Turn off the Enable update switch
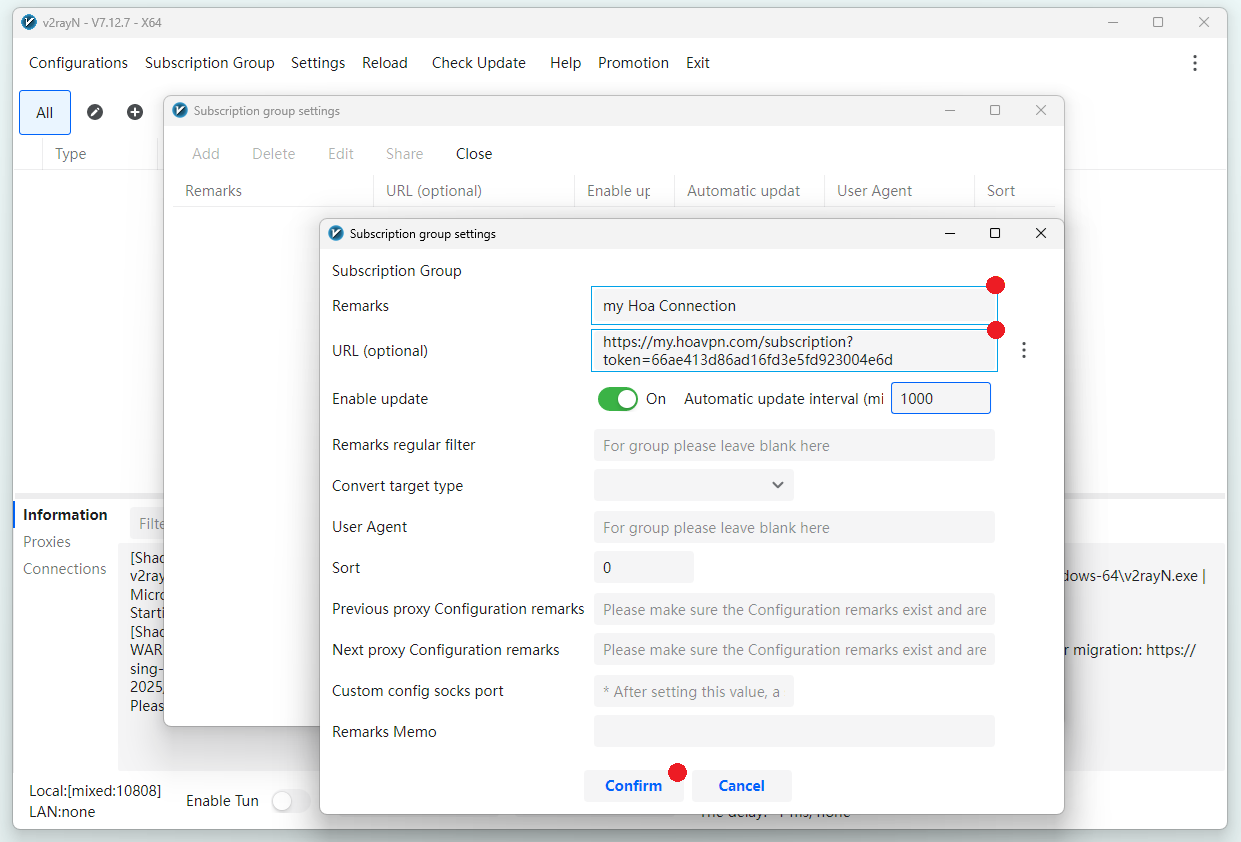Image resolution: width=1241 pixels, height=842 pixels. (x=617, y=399)
